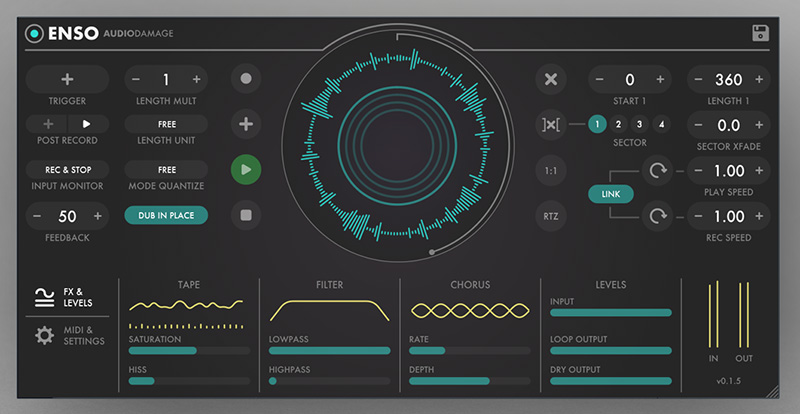Adjust the Lowpass filter slider

pos(330,351)
